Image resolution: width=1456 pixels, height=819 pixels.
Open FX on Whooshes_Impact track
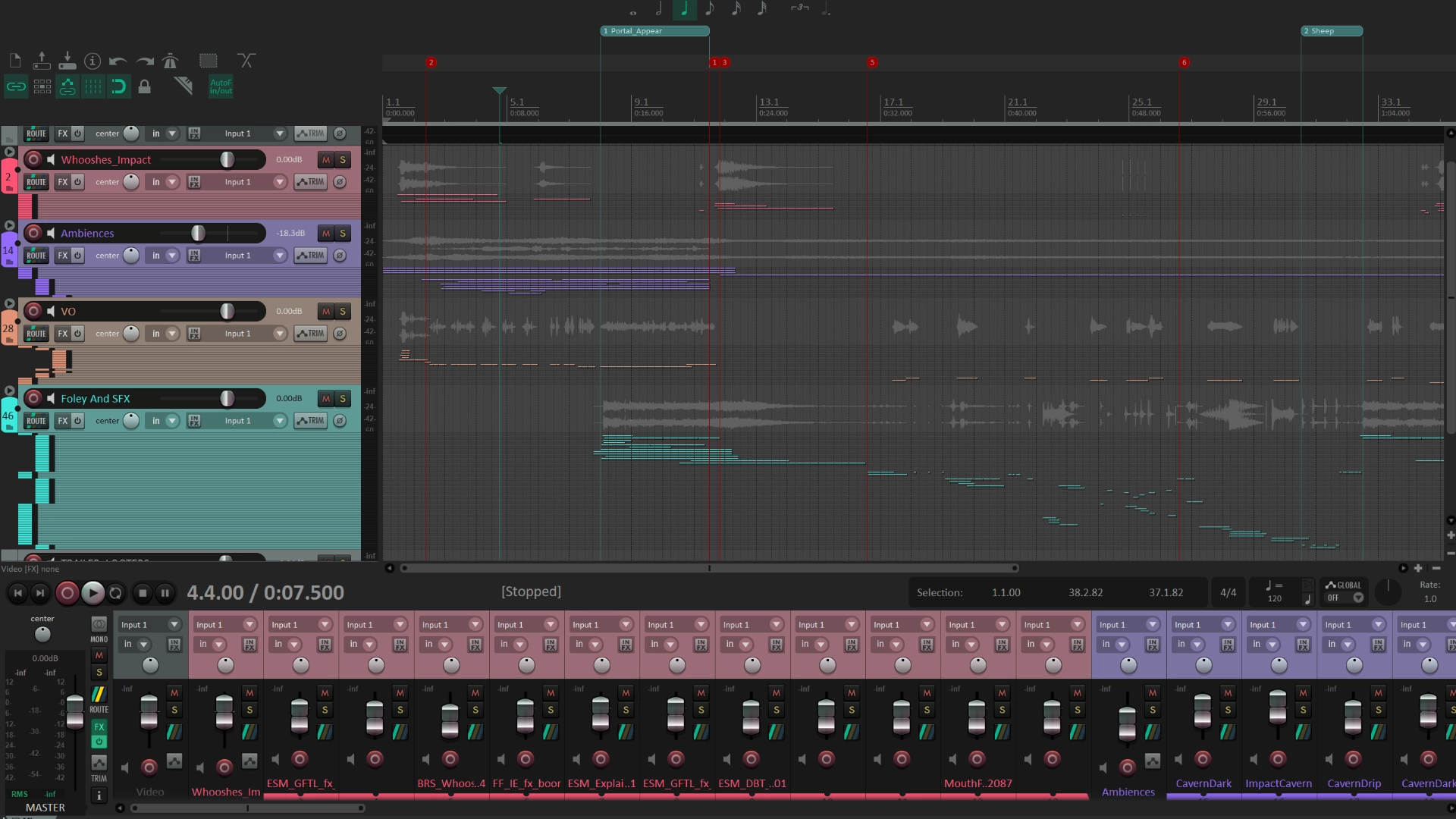[63, 182]
